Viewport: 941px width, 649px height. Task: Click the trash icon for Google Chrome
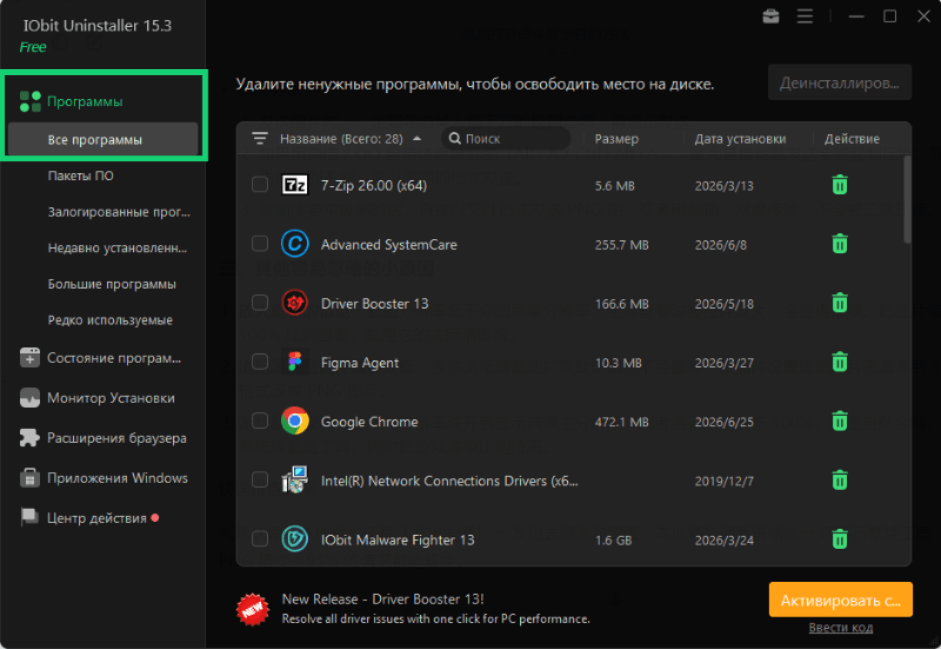coord(840,421)
